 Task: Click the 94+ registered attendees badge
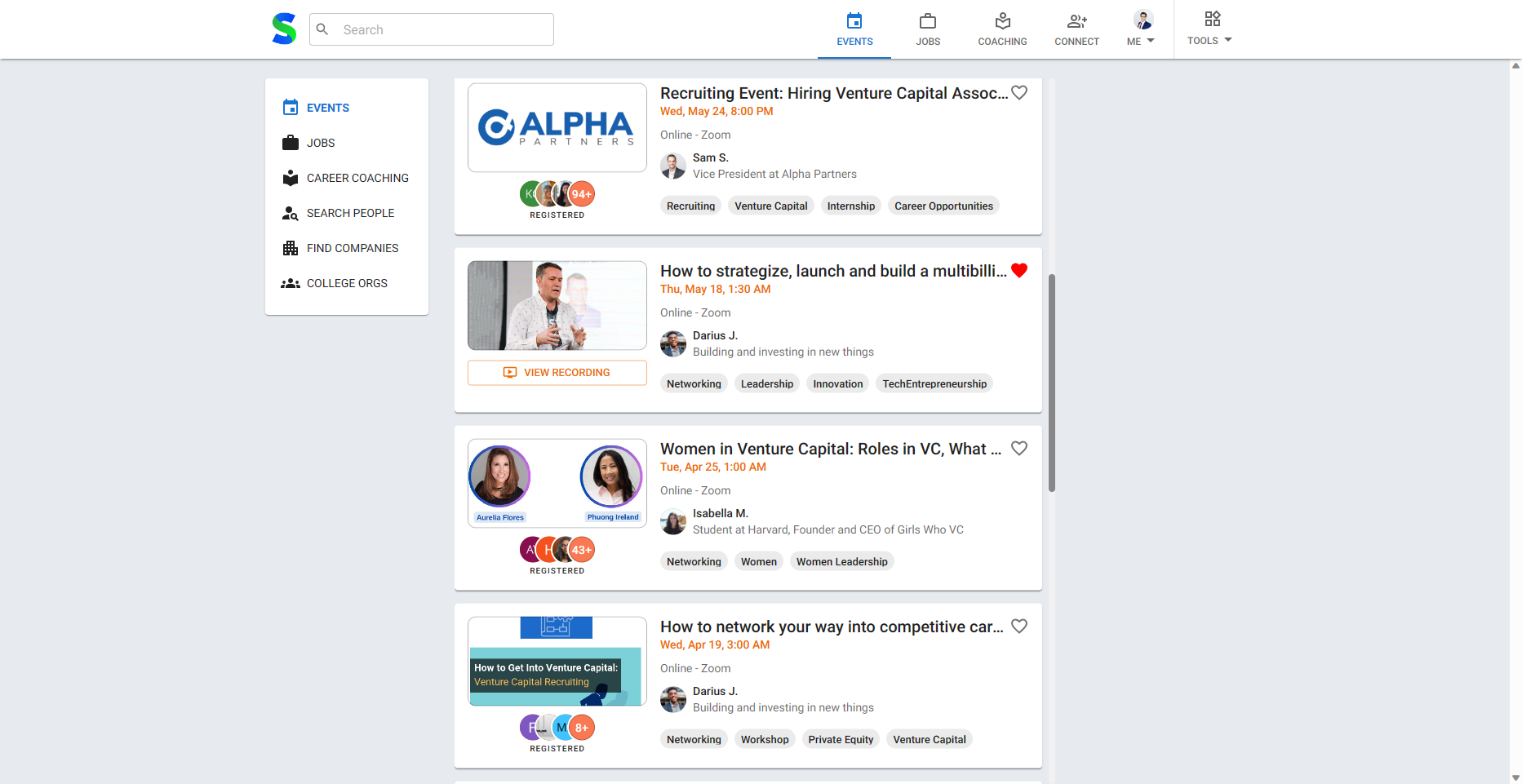click(582, 194)
